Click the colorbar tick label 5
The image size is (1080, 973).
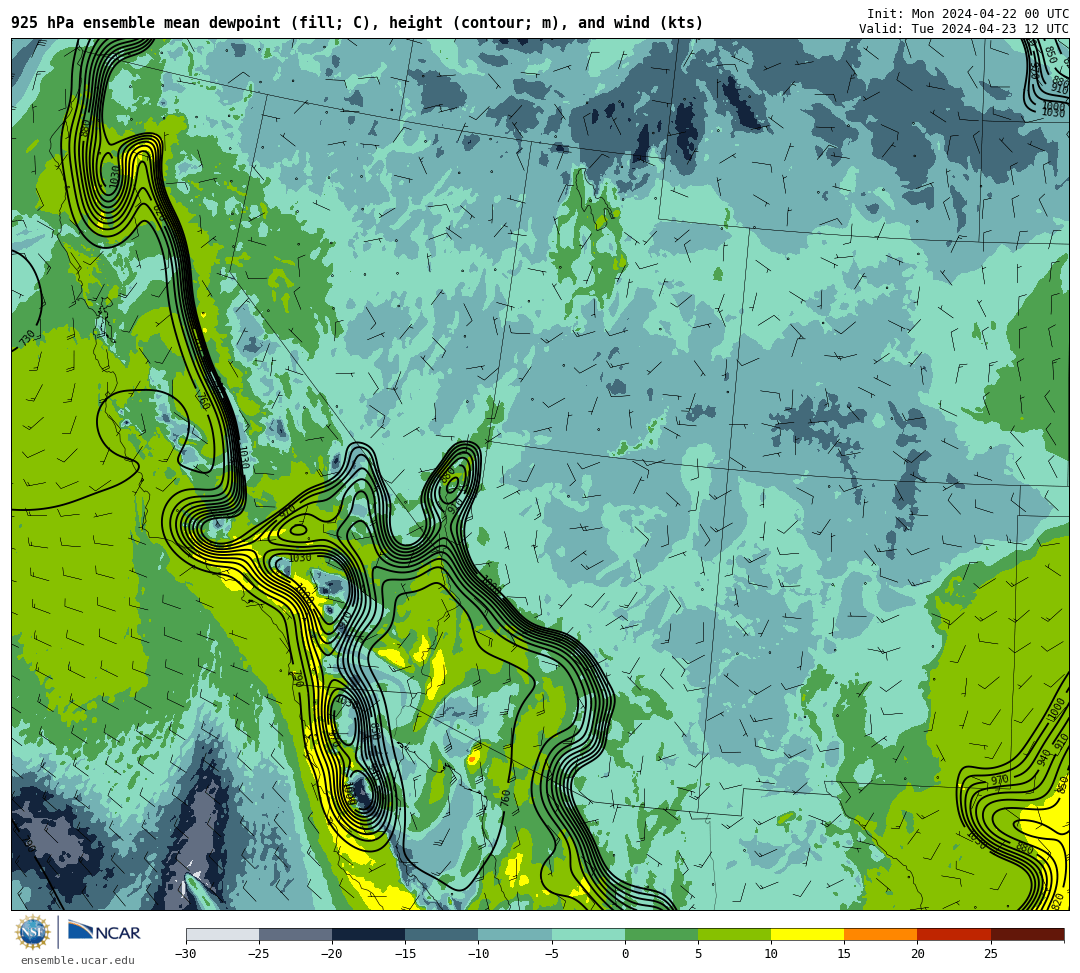click(698, 954)
